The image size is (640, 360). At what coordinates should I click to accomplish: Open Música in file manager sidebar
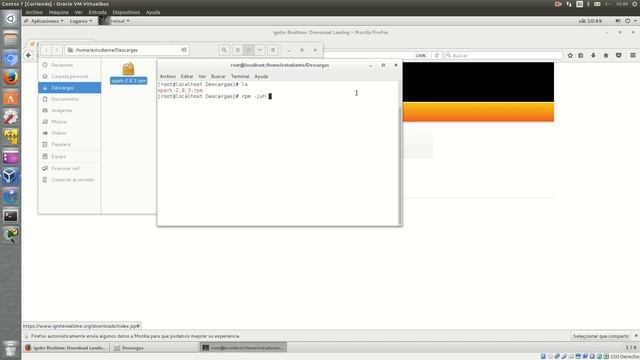pyautogui.click(x=70, y=122)
